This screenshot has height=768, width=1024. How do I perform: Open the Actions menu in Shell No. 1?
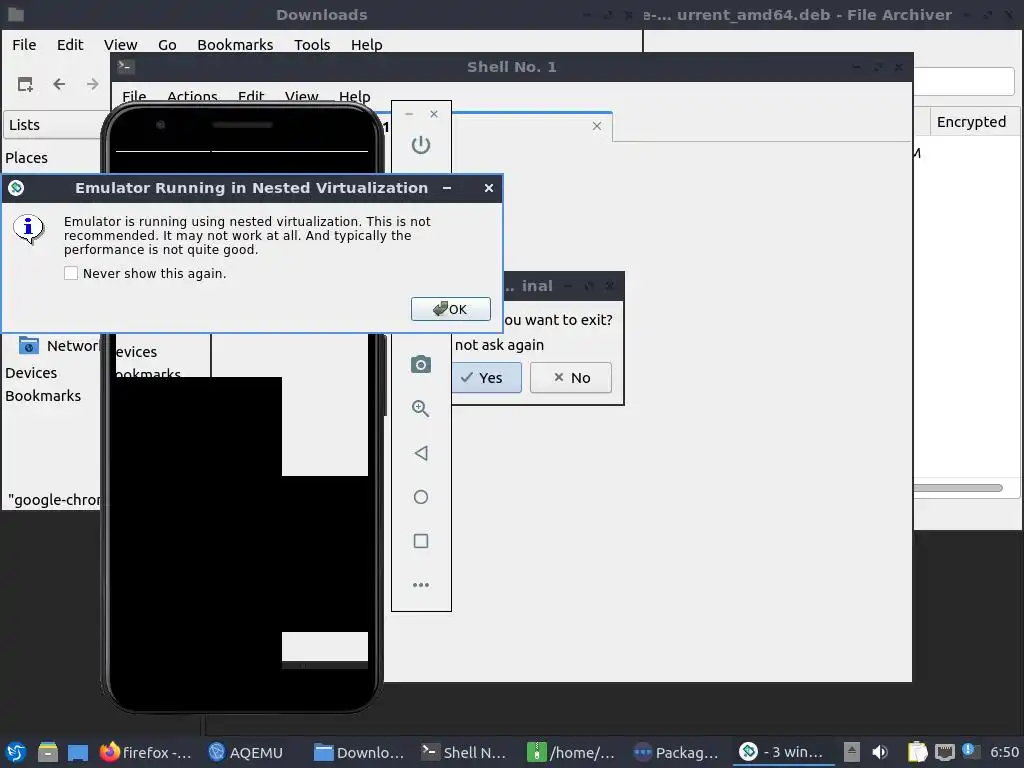192,96
